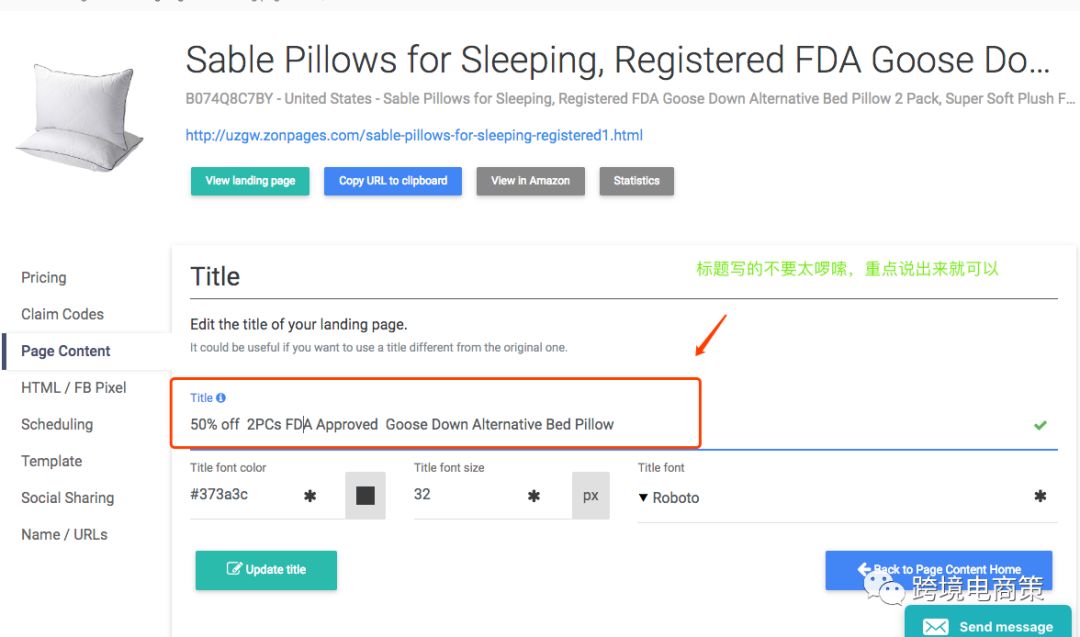Switch to the Social Sharing section
The image size is (1080, 637).
pyautogui.click(x=67, y=497)
